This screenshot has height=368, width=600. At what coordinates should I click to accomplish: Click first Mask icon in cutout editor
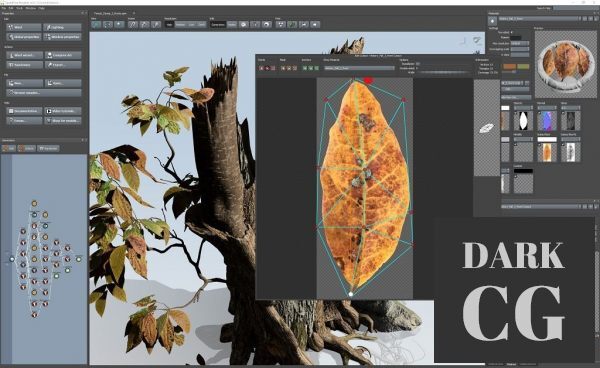click(x=283, y=68)
